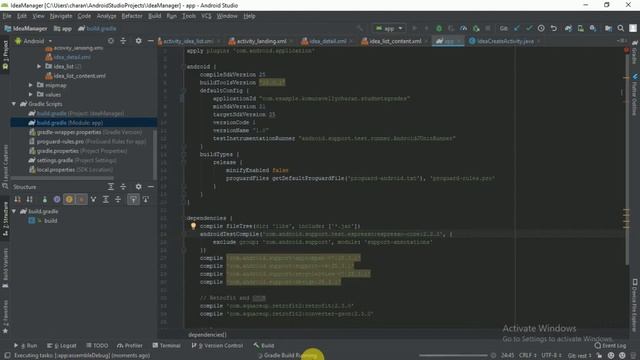Open the Logcat tool window
The width and height of the screenshot is (640, 360).
click(x=62, y=345)
